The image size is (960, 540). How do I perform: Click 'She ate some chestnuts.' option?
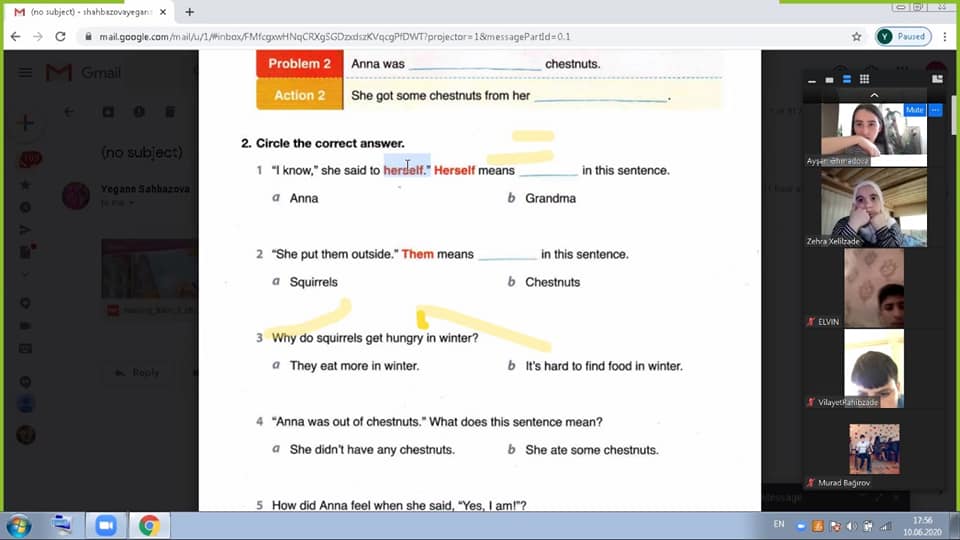coord(592,450)
